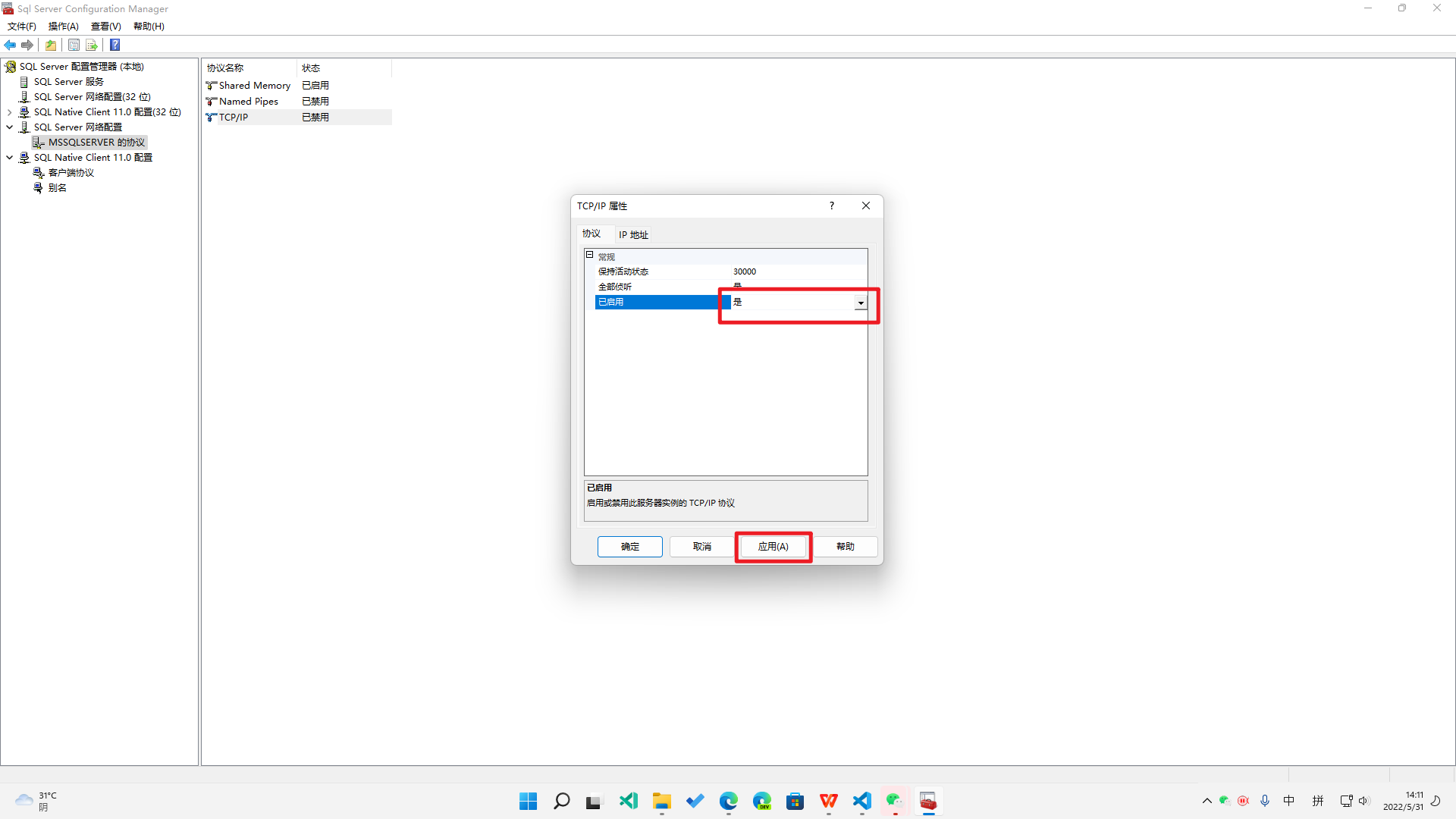Click the 中 input language indicator
The height and width of the screenshot is (819, 1456).
(1289, 801)
